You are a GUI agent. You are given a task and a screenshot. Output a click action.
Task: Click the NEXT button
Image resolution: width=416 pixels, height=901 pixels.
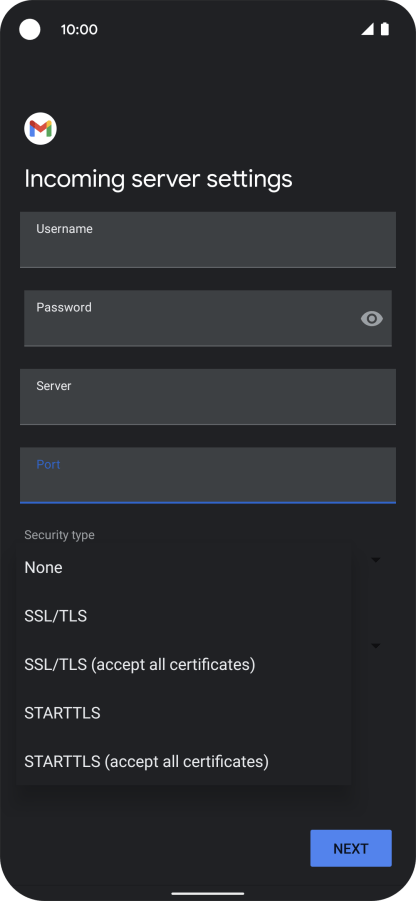[351, 848]
